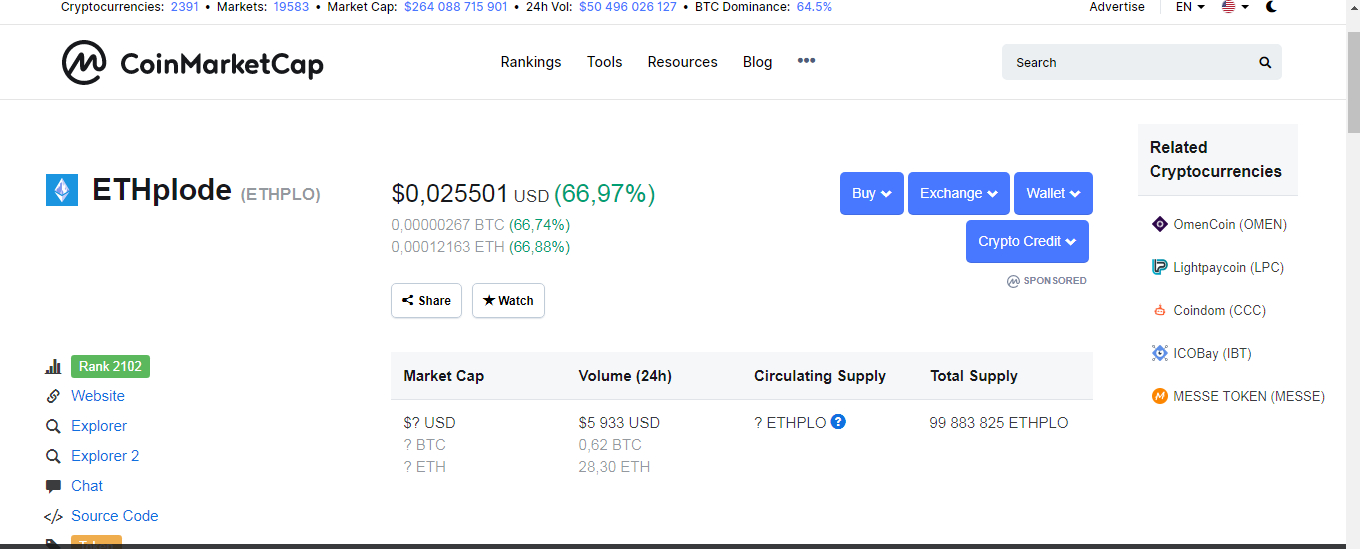Click the Advertise link

(x=1117, y=7)
